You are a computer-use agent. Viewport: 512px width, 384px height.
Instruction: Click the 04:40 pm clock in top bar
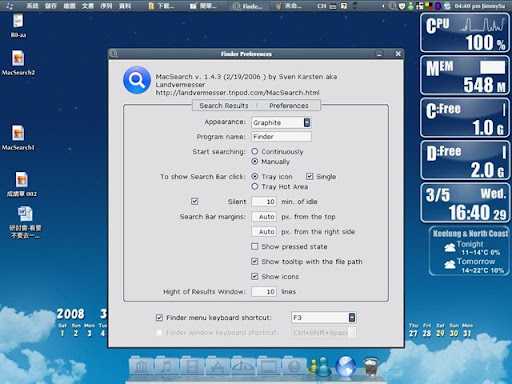[x=466, y=6]
